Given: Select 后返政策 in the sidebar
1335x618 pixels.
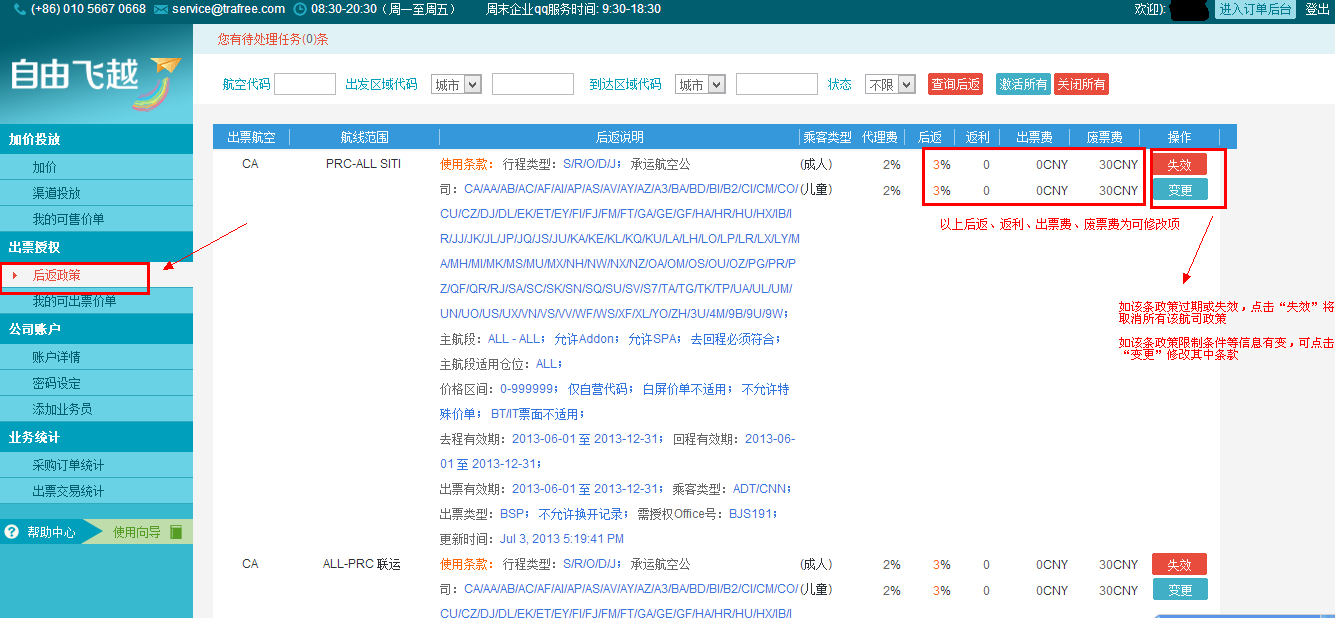Looking at the screenshot, I should (x=56, y=275).
